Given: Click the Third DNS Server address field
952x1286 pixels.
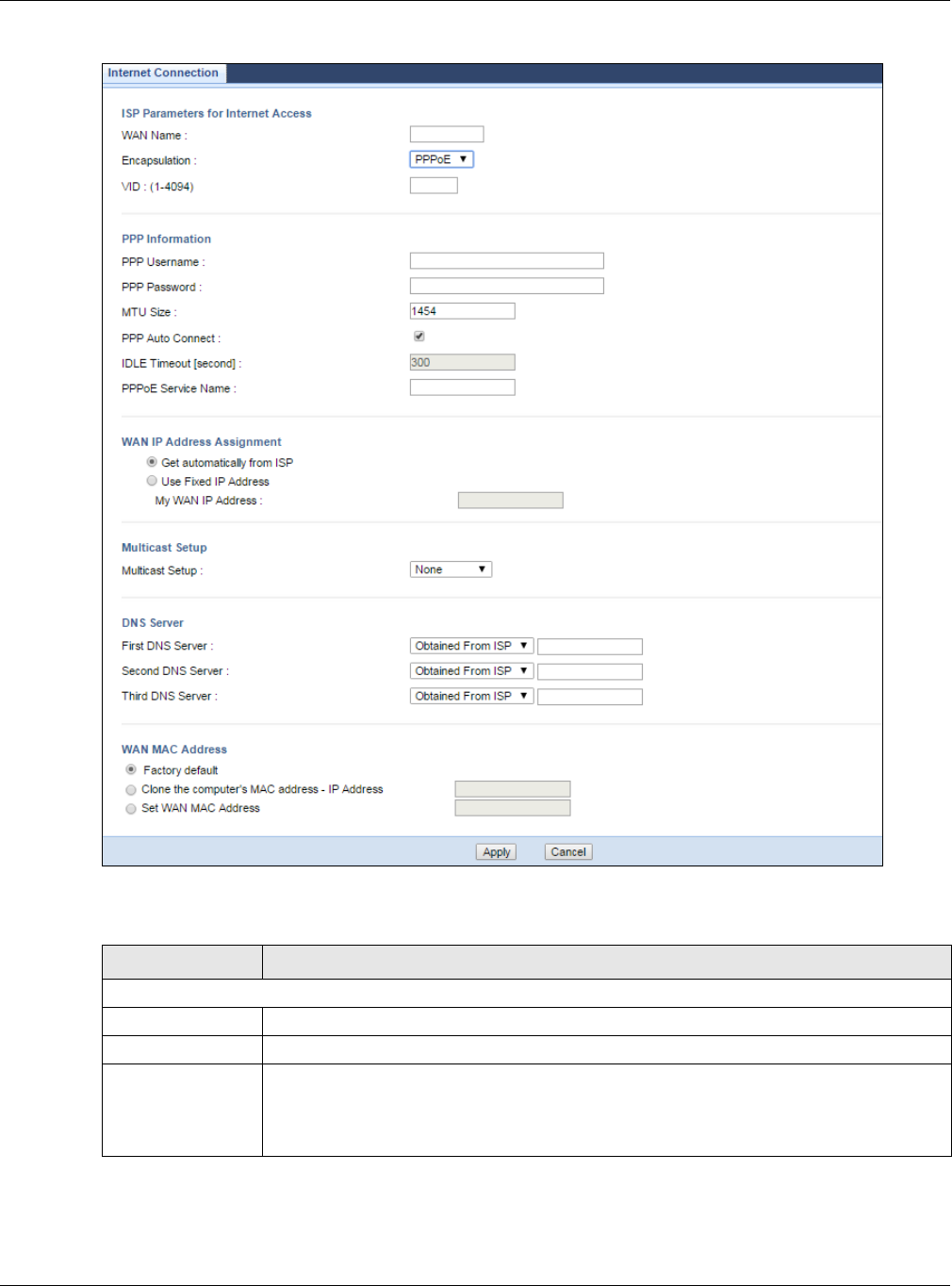Looking at the screenshot, I should [590, 697].
